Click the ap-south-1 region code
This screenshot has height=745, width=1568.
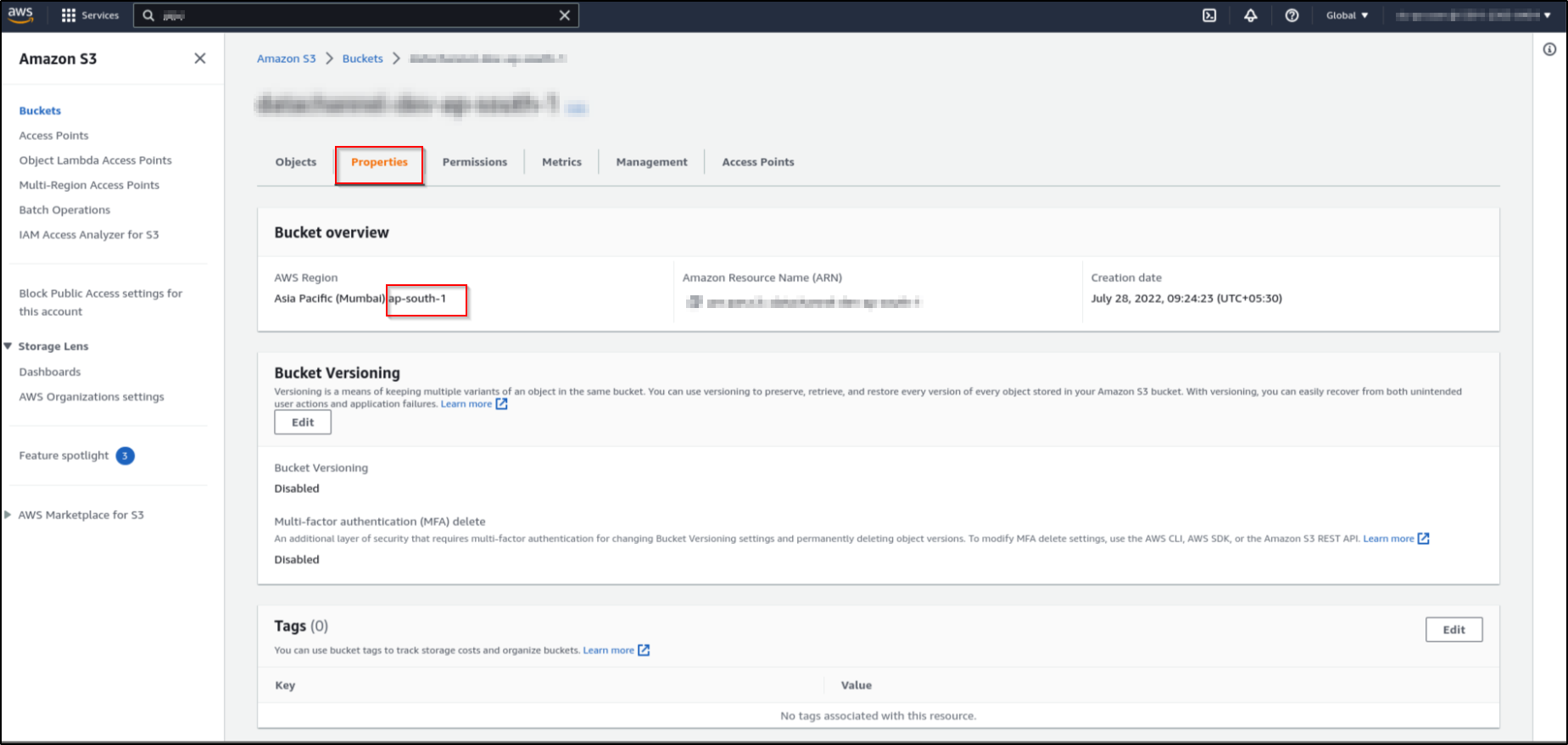[x=417, y=299]
